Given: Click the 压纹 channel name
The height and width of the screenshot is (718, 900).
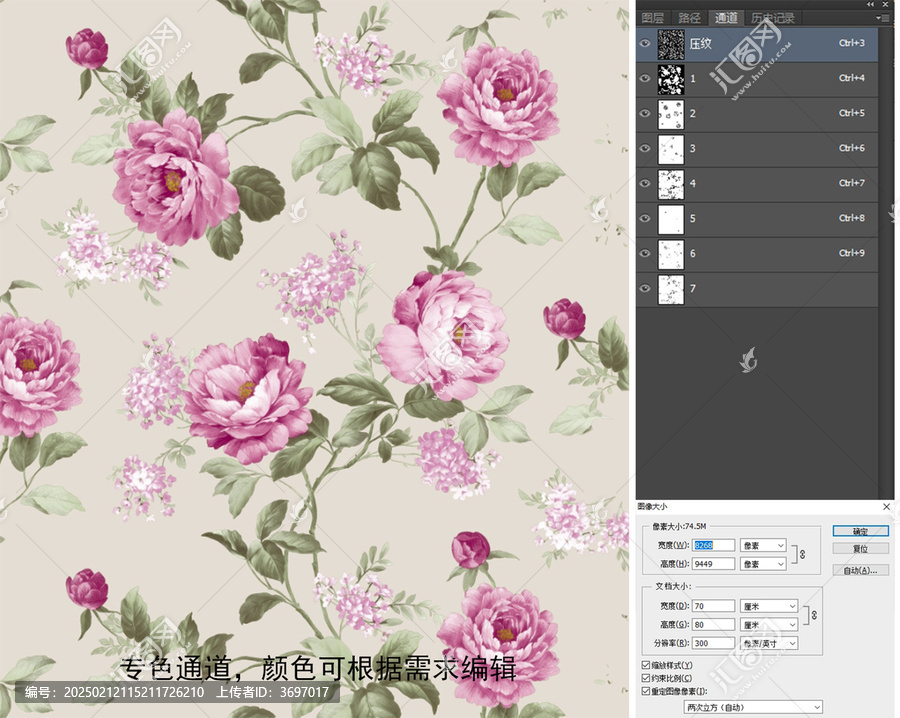Looking at the screenshot, I should pyautogui.click(x=701, y=44).
